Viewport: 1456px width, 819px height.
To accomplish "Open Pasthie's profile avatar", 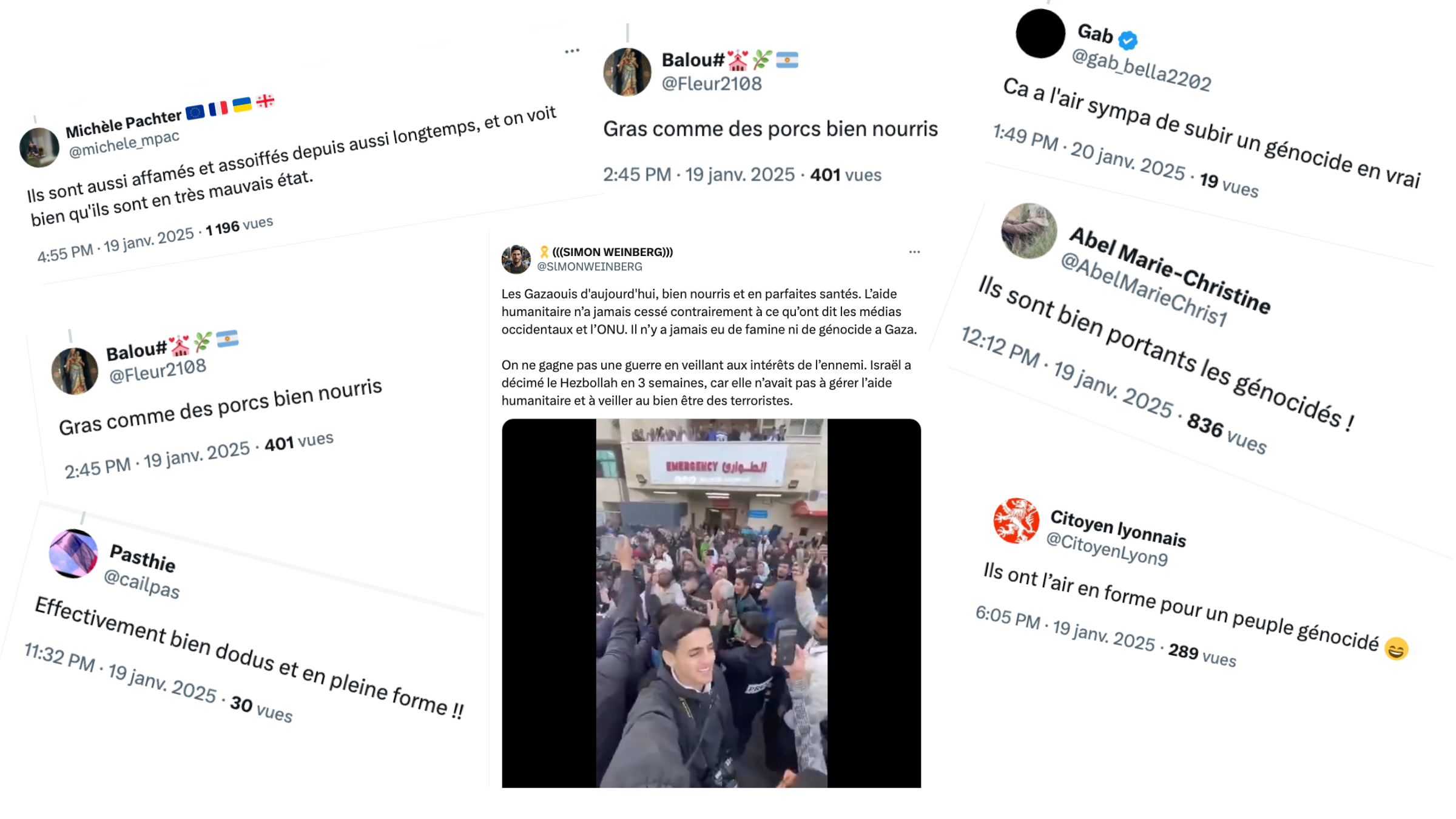I will [73, 553].
